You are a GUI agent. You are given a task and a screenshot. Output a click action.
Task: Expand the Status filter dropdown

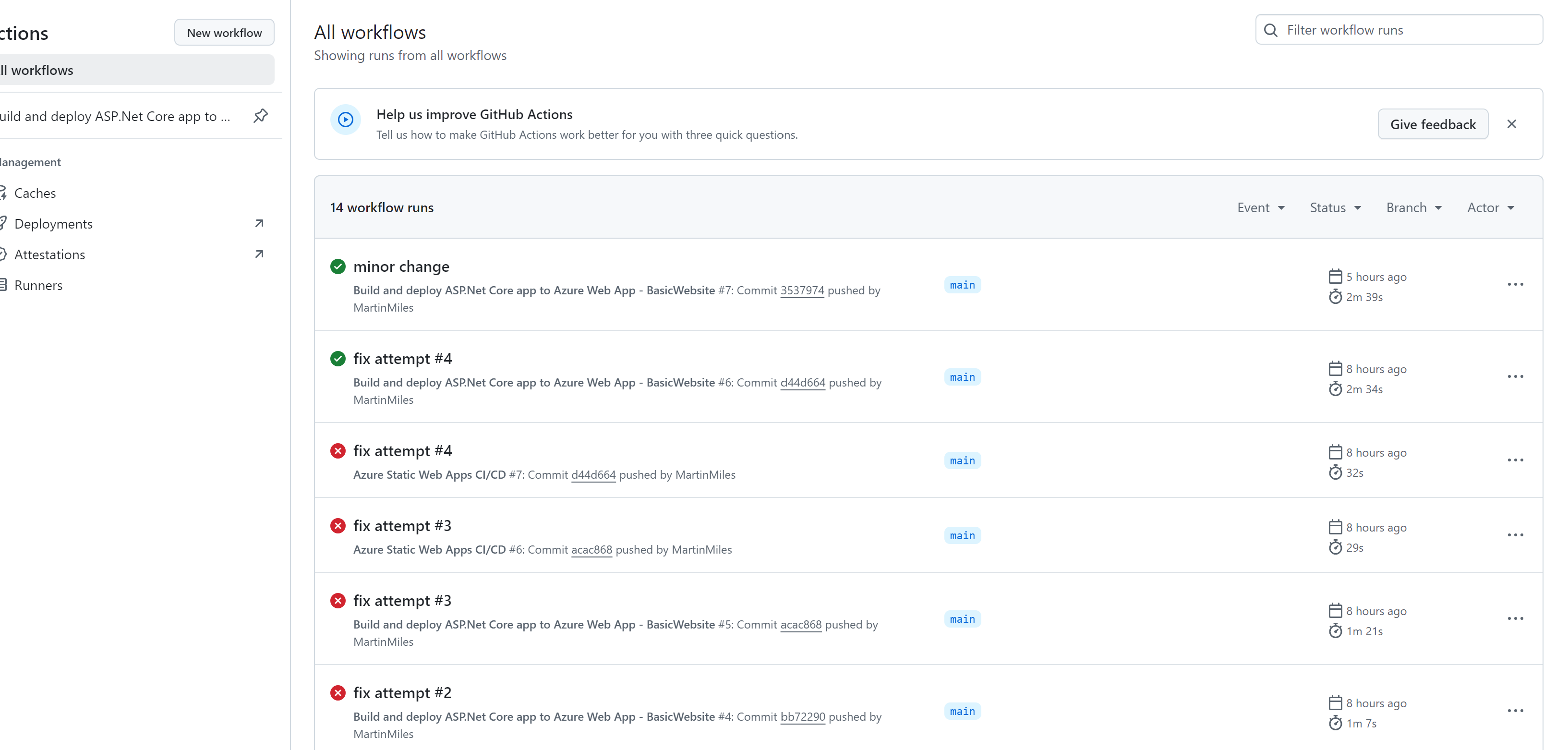(x=1335, y=207)
